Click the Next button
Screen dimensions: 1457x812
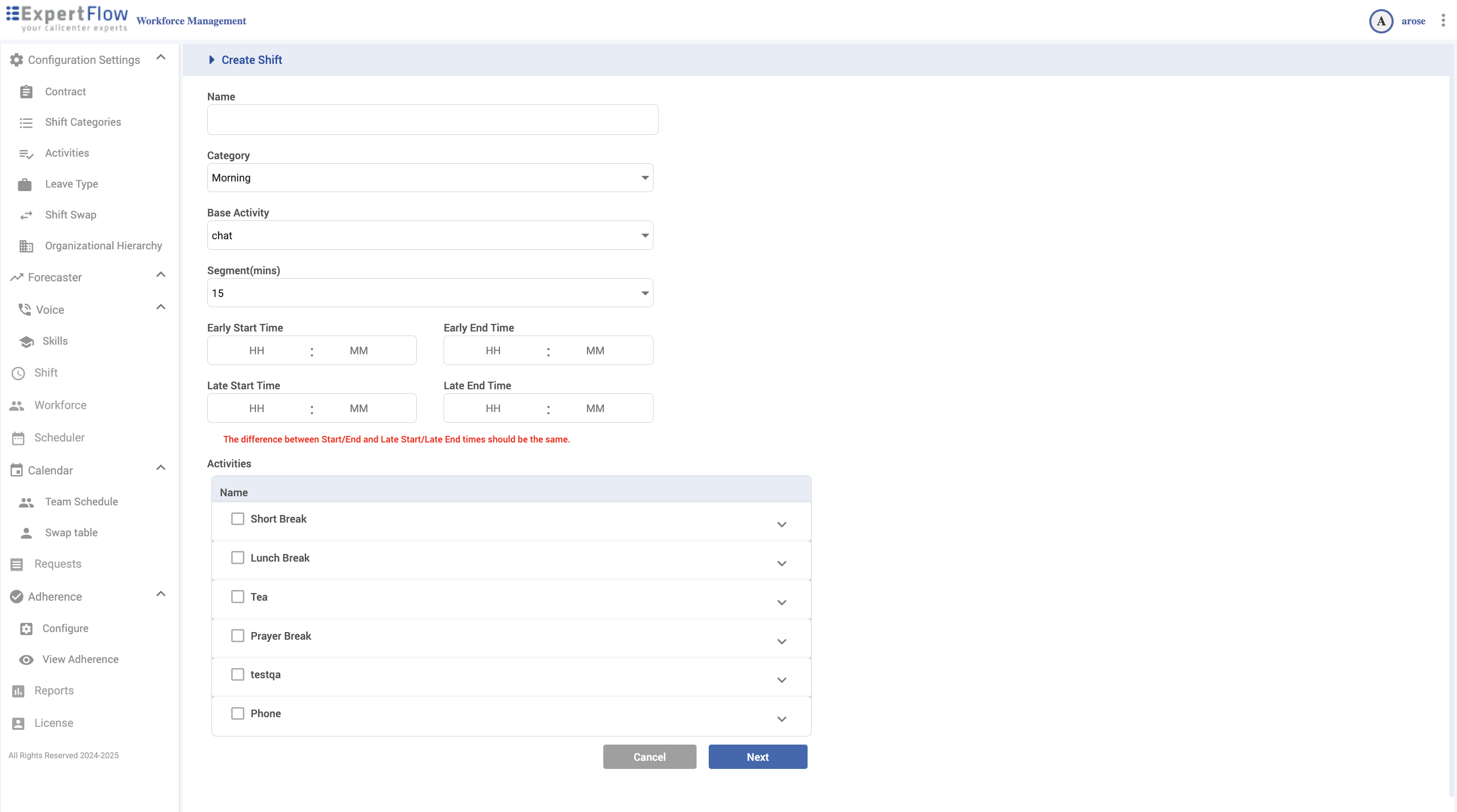coord(757,757)
